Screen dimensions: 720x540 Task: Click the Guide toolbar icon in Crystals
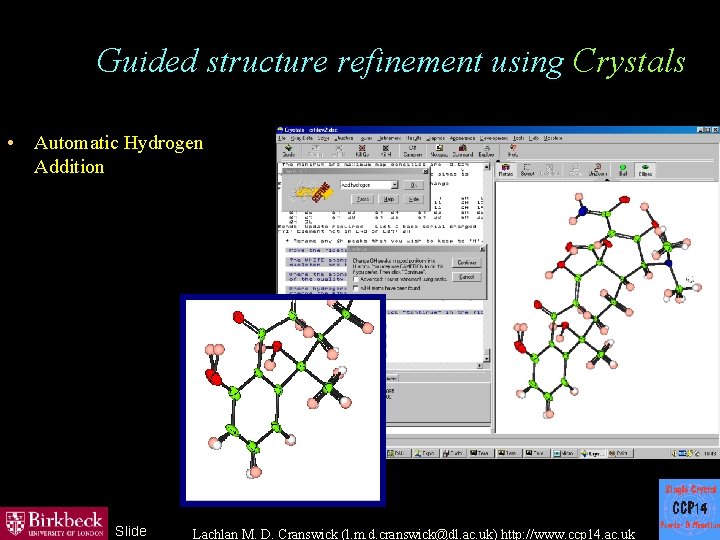(x=289, y=150)
